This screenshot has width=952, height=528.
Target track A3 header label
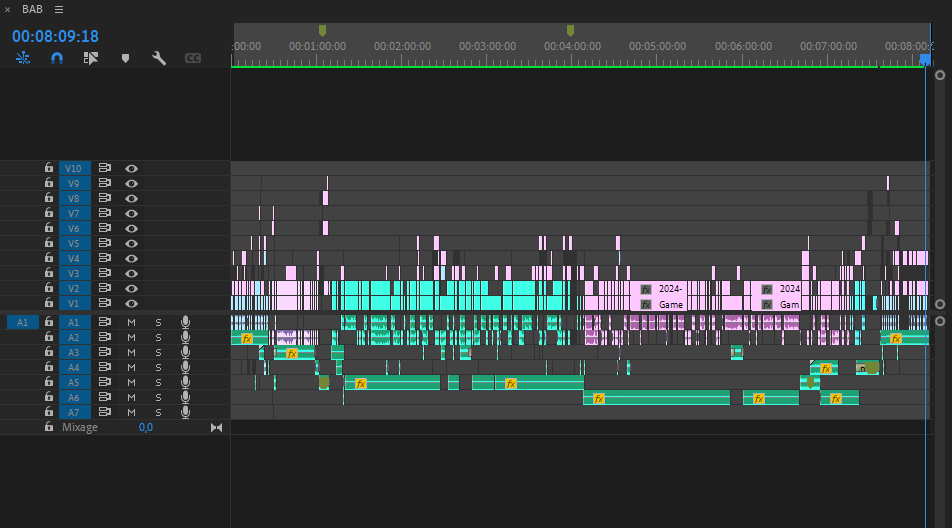[x=74, y=352]
